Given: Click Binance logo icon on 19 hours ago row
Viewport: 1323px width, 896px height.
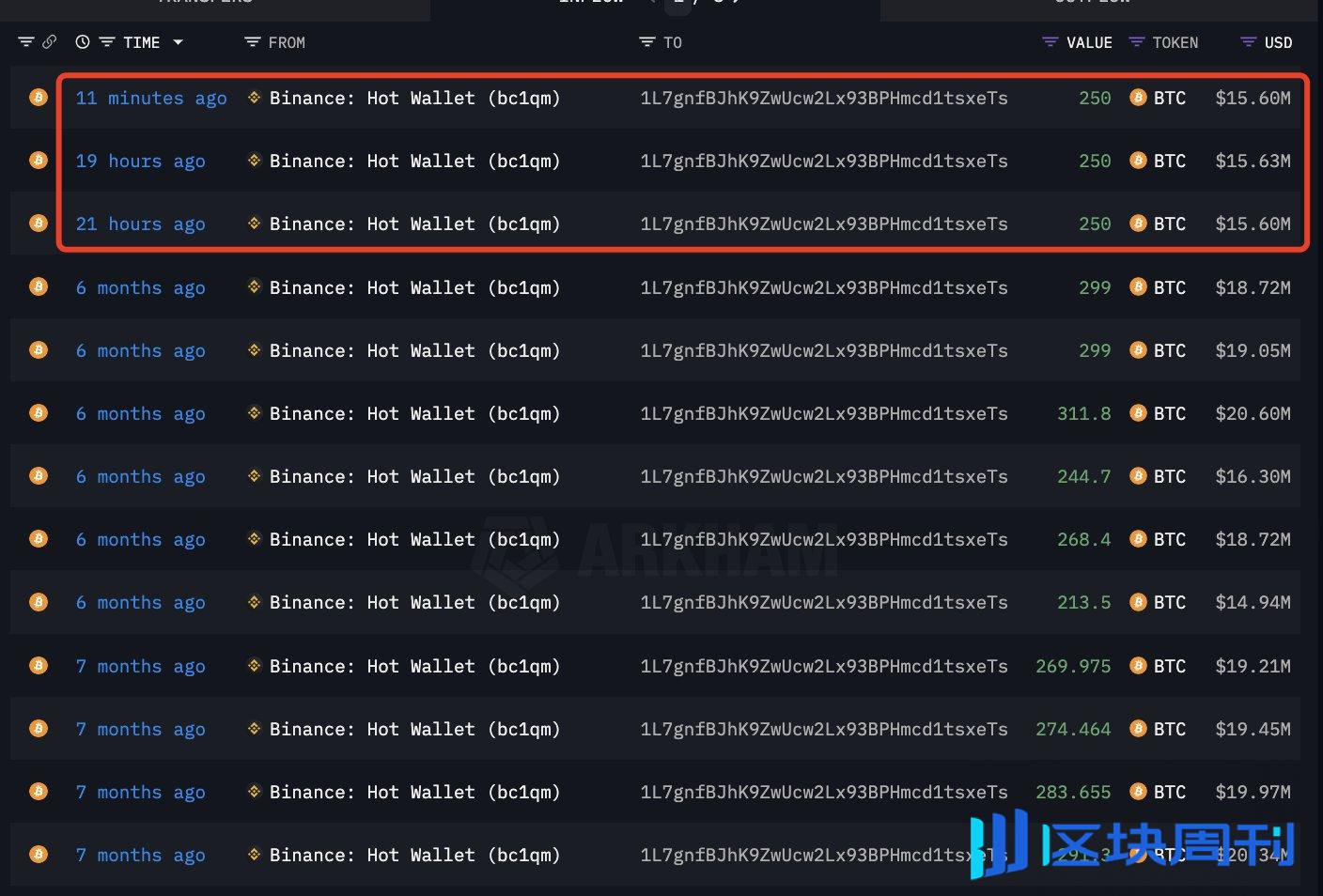Looking at the screenshot, I should 254,160.
